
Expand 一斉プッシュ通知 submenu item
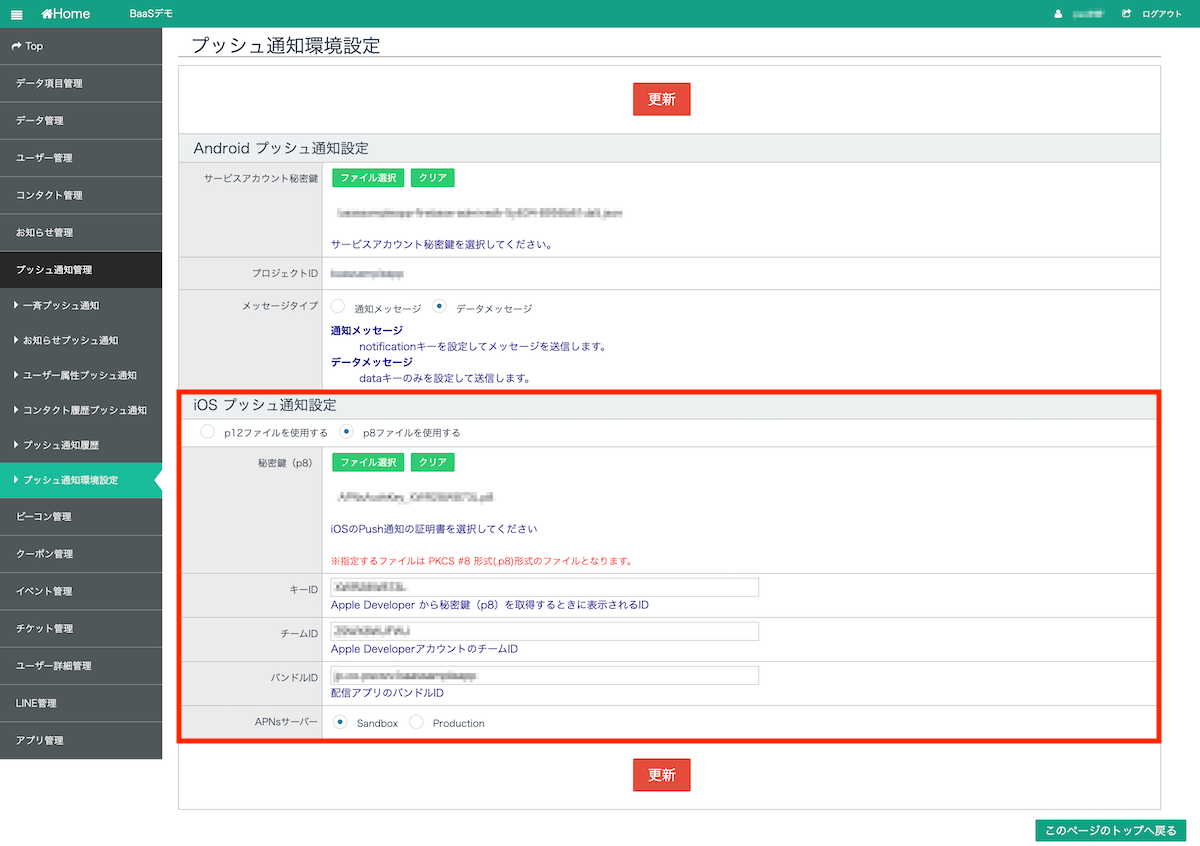click(x=81, y=306)
